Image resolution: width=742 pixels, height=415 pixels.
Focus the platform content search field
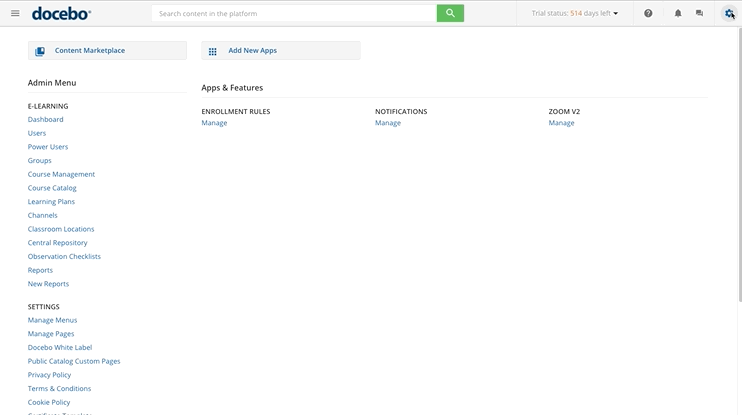(295, 13)
